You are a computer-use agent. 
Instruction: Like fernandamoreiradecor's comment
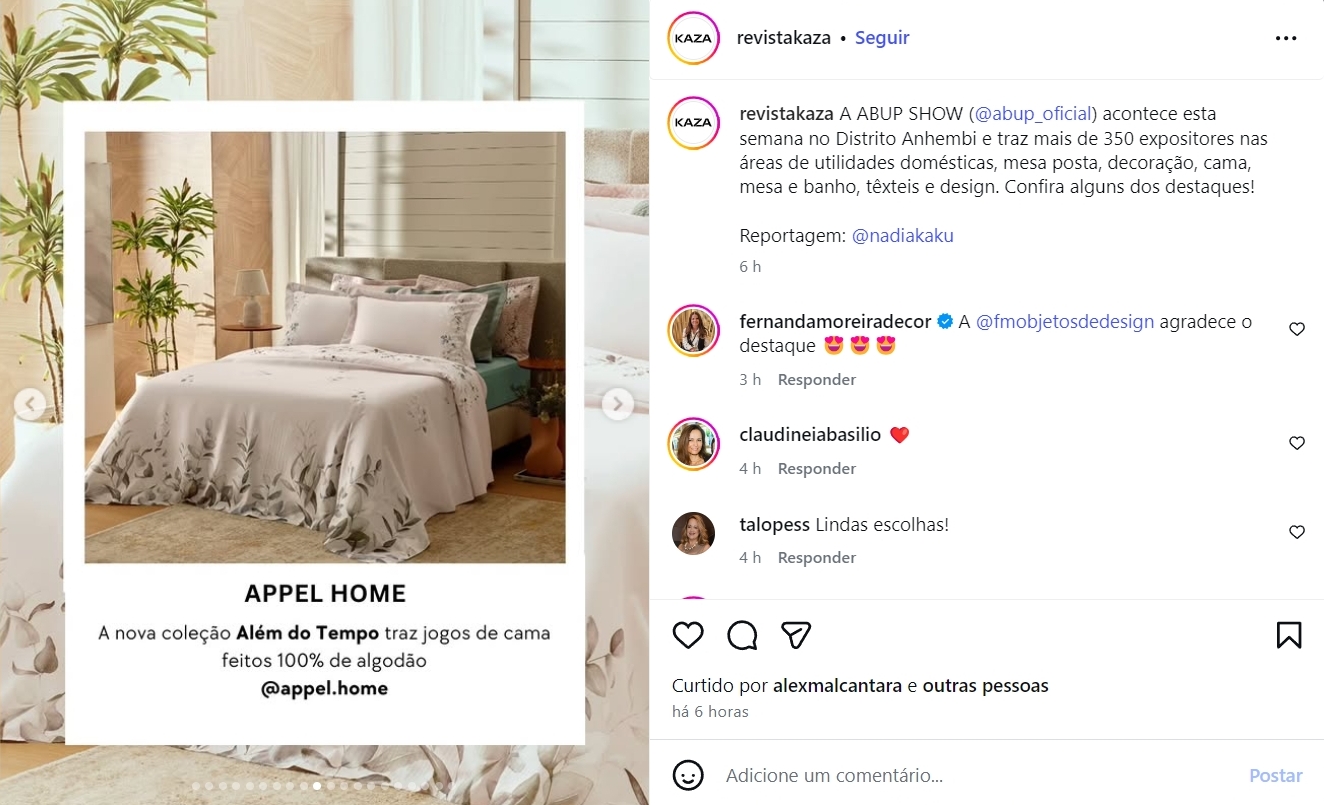point(1297,329)
